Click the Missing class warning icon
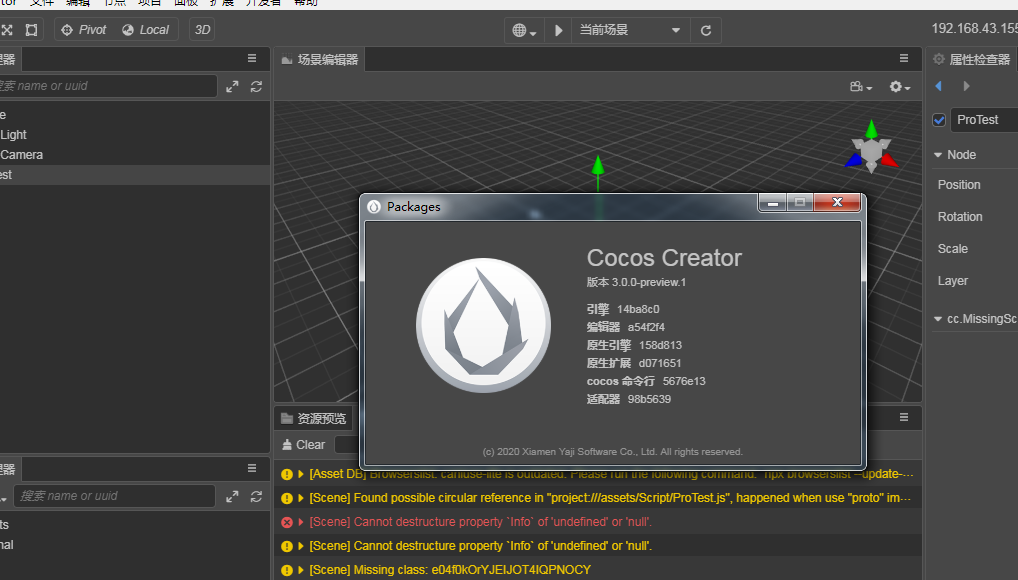1018x580 pixels. [x=286, y=570]
